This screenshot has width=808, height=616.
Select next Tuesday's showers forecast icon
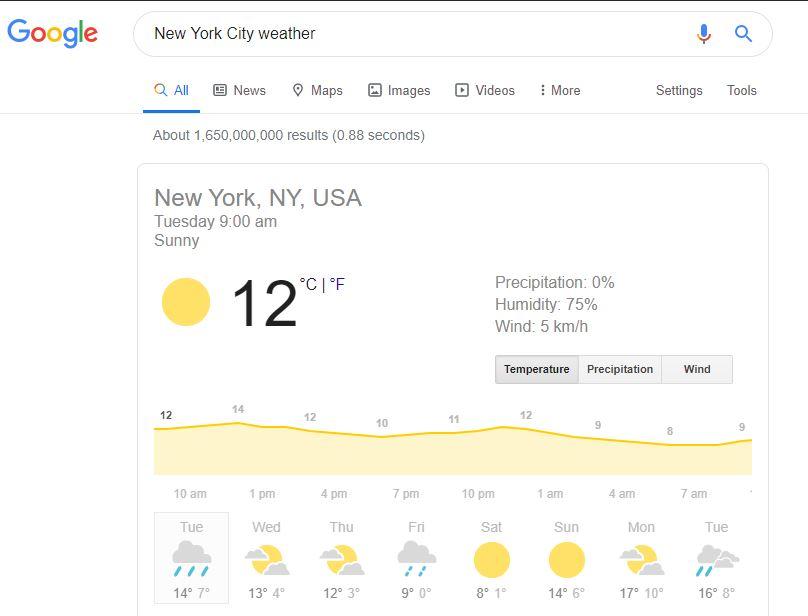(x=717, y=560)
